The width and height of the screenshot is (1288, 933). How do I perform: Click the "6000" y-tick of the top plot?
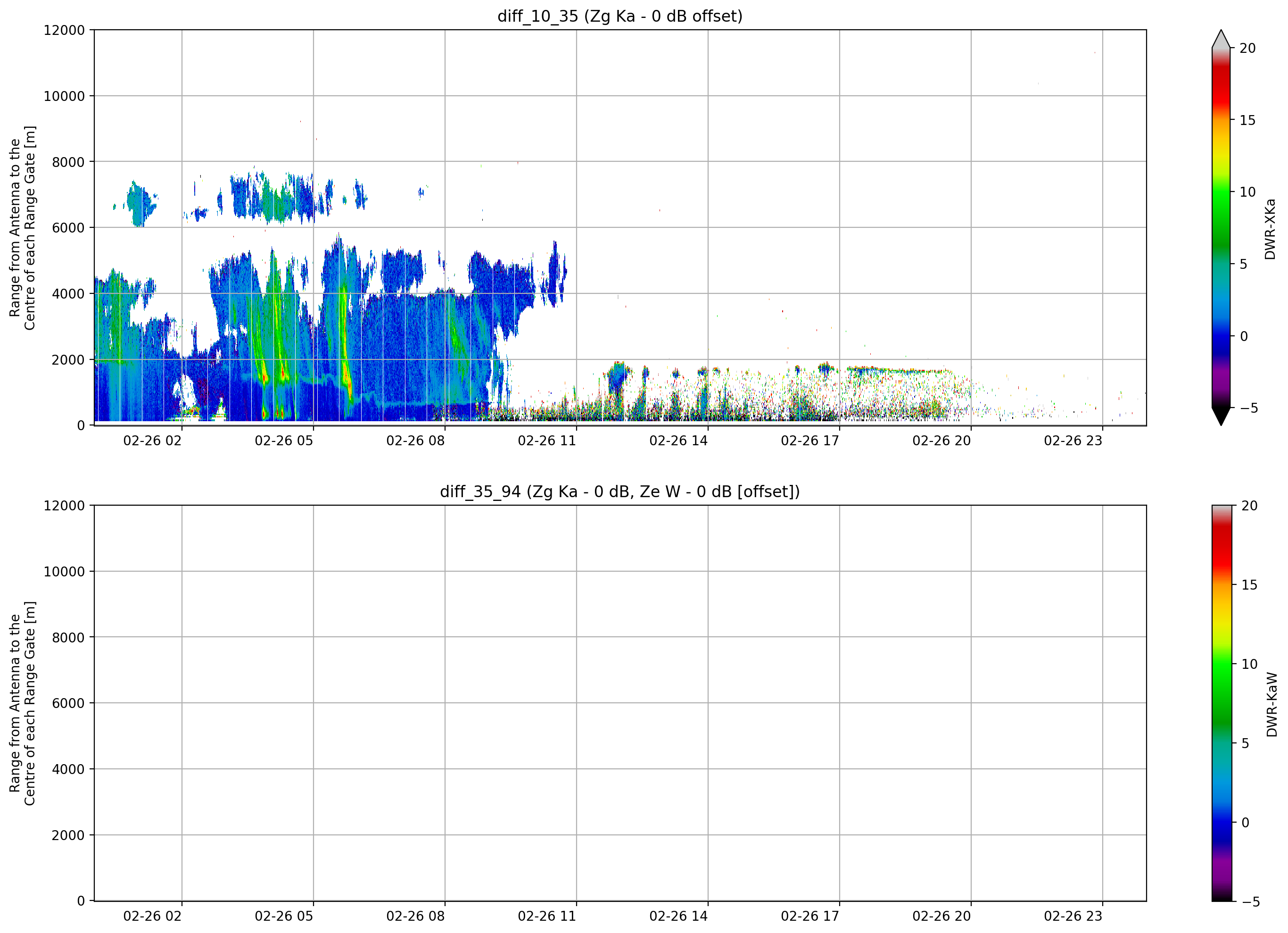click(68, 228)
